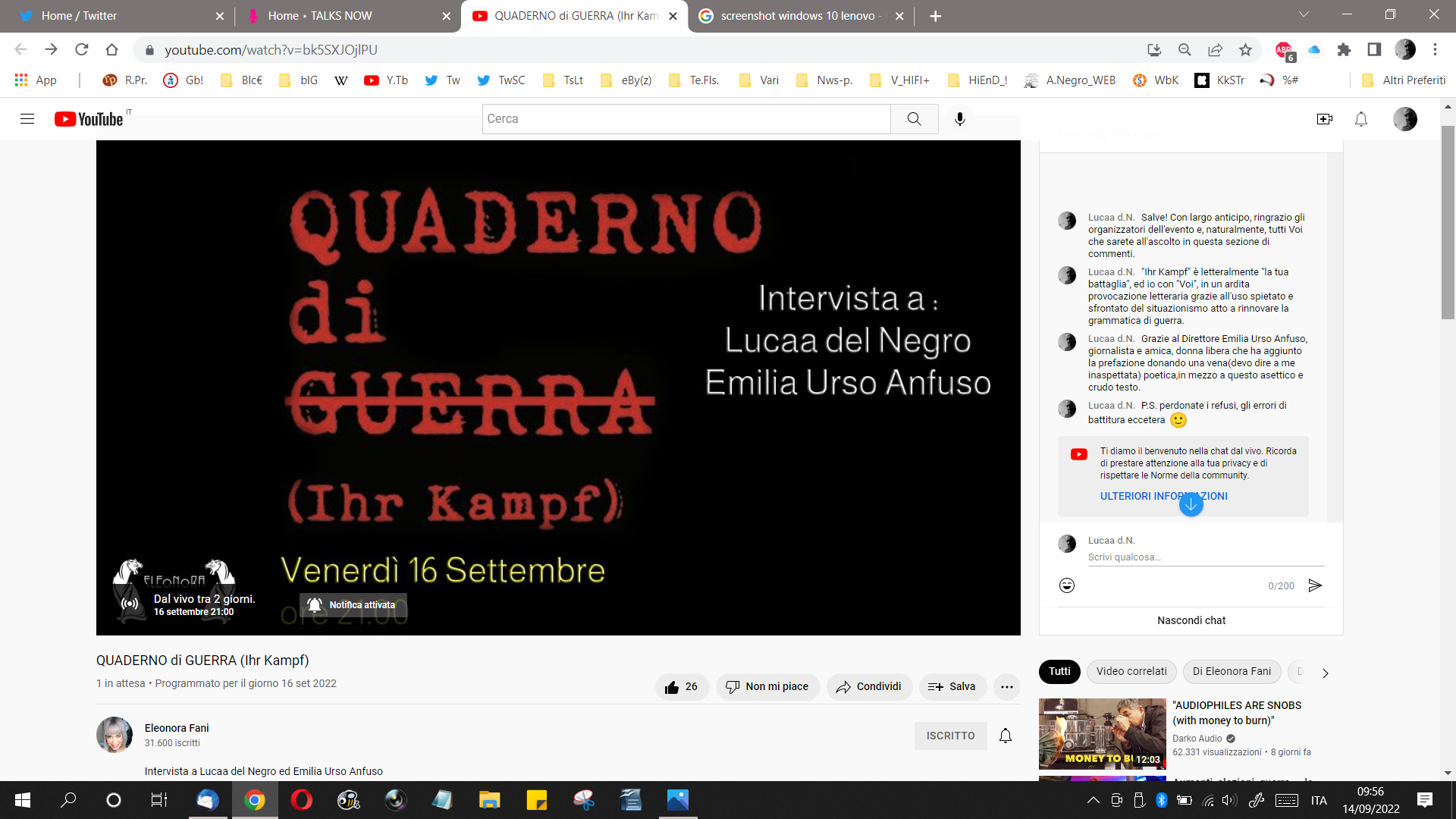Open Chrome tab search dropdown arrow

click(x=1304, y=15)
